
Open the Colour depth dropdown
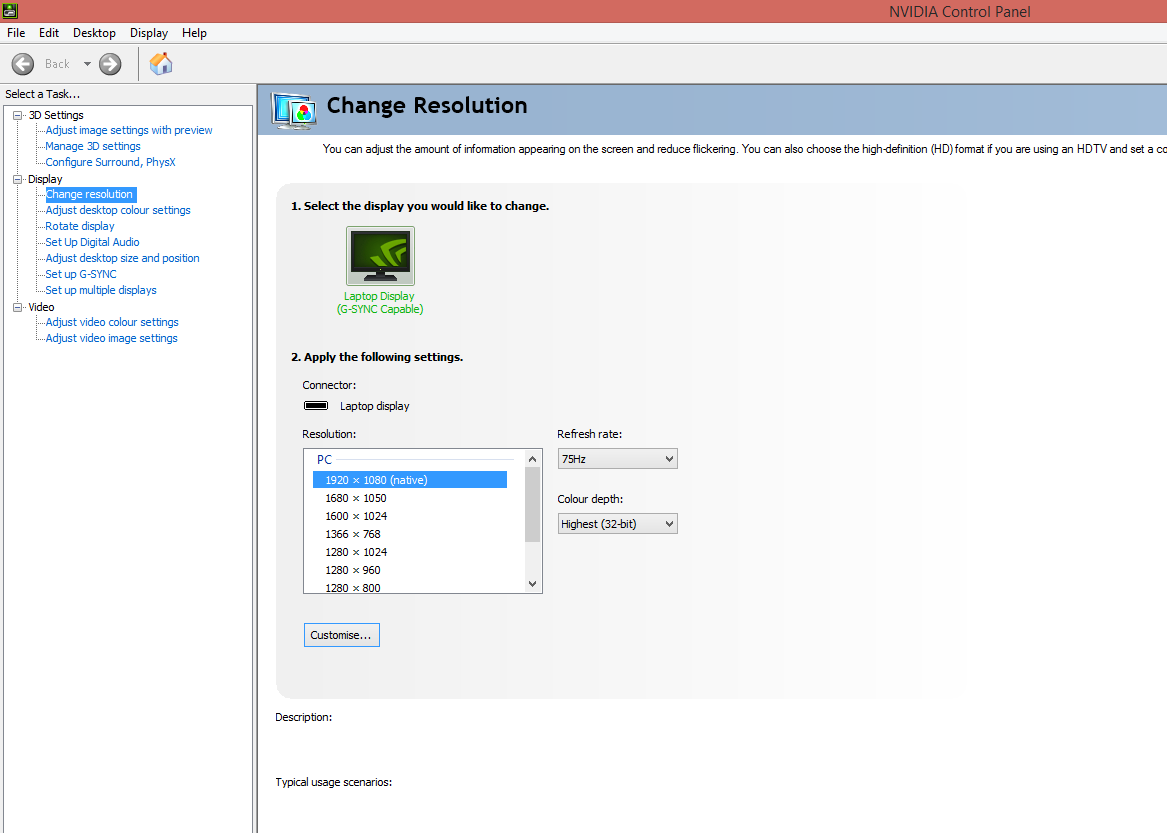pyautogui.click(x=618, y=524)
